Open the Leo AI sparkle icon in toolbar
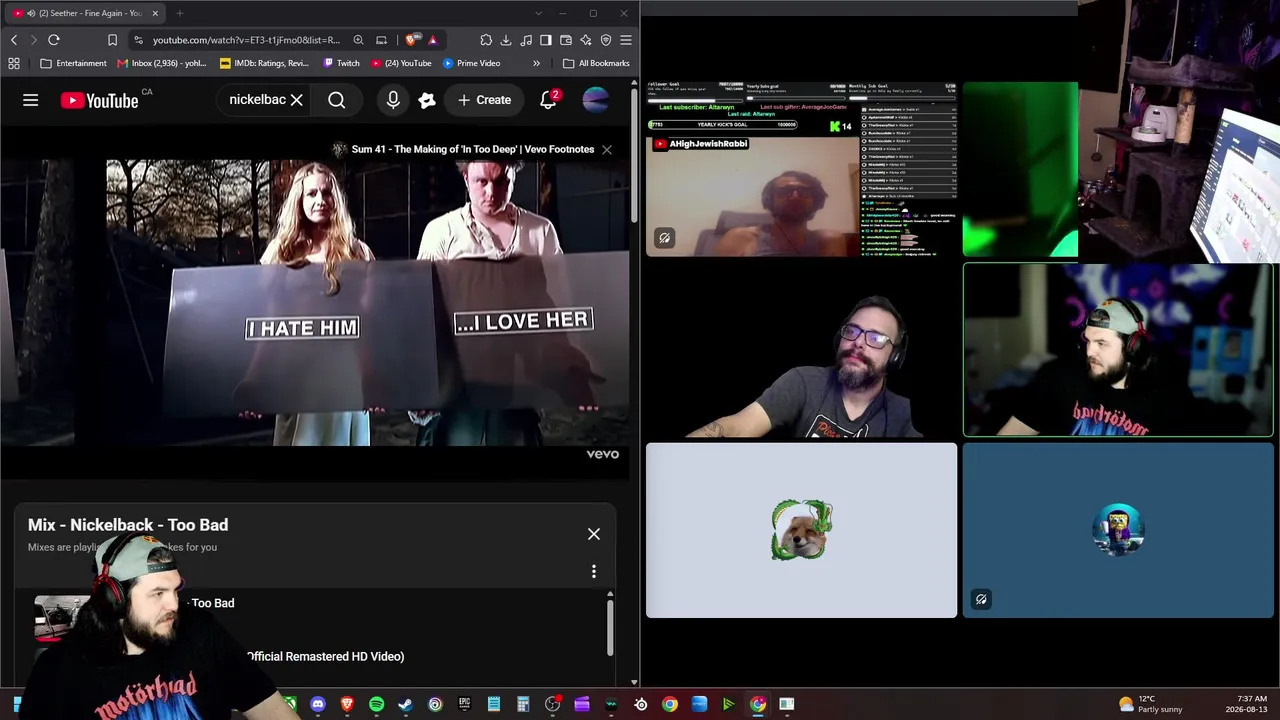 tap(586, 40)
